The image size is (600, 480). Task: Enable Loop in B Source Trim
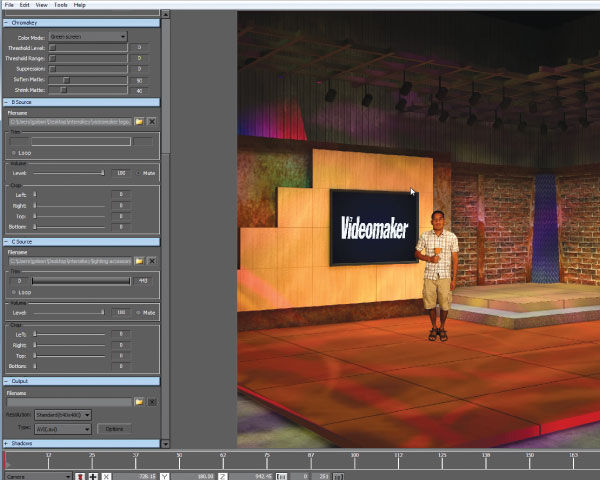coord(14,153)
